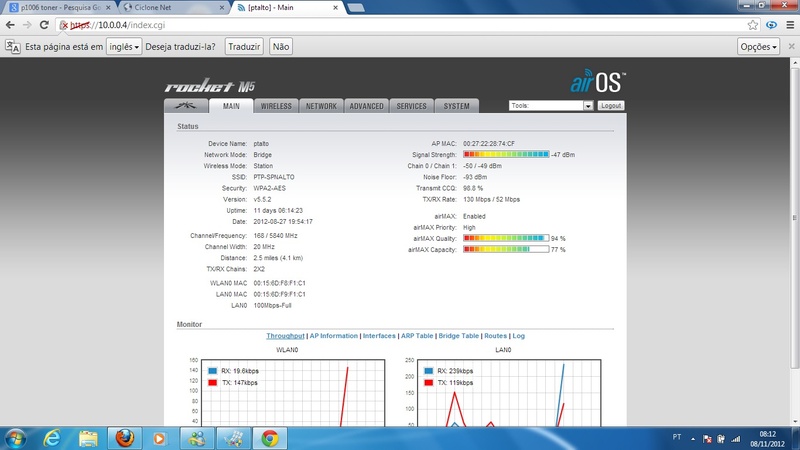Click the translate icon in the translation bar
This screenshot has width=800, height=450.
point(13,46)
